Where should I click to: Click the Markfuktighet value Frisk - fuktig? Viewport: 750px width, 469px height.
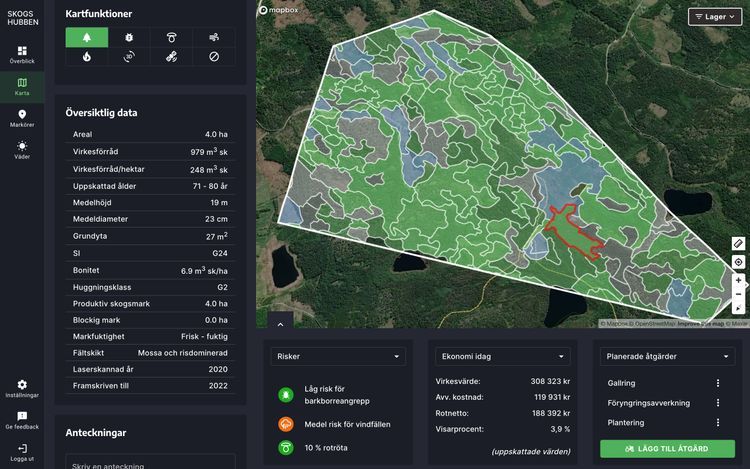204,337
